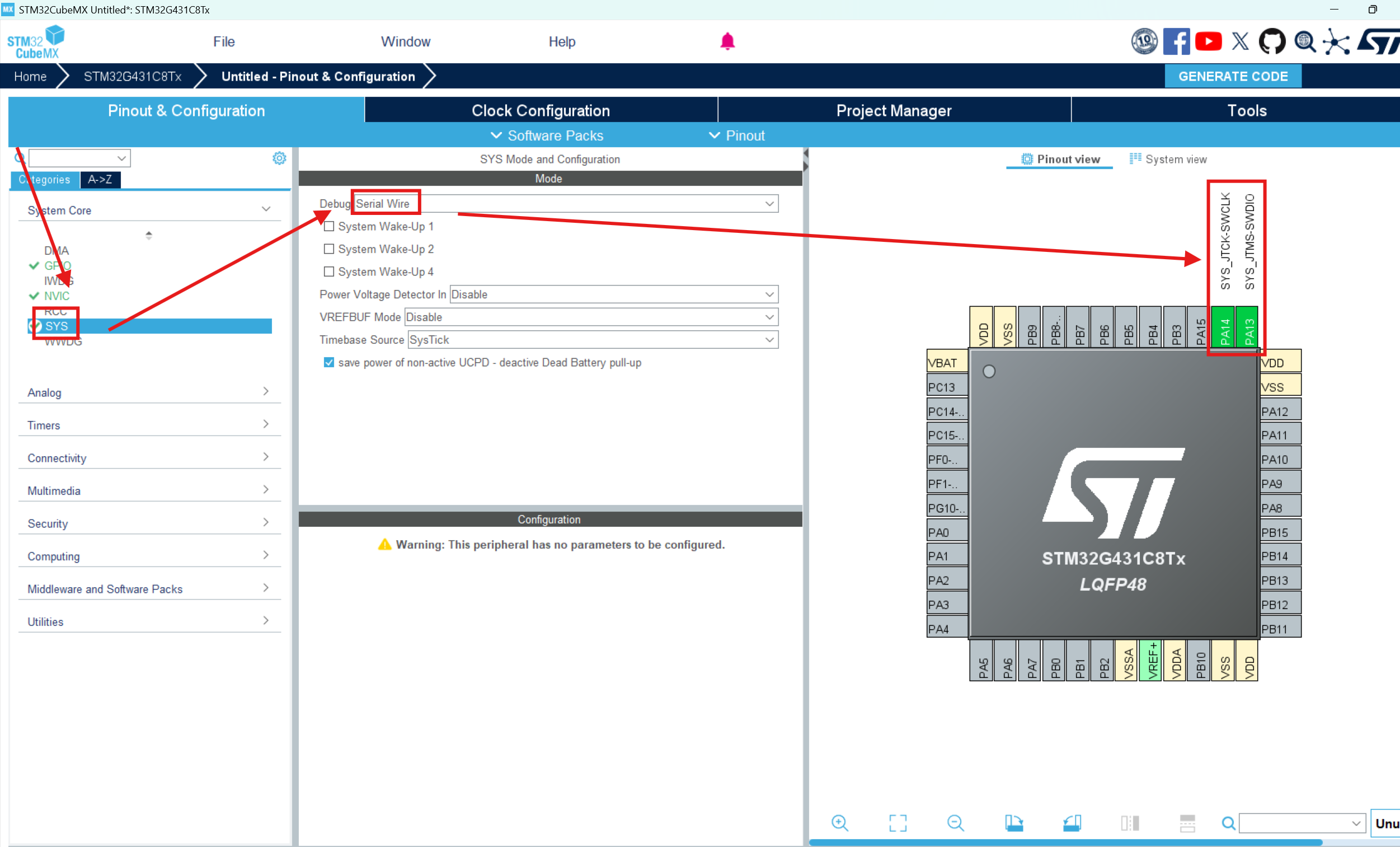Viewport: 1400px width, 847px height.
Task: Click the globe search icon in header
Action: [1304, 41]
